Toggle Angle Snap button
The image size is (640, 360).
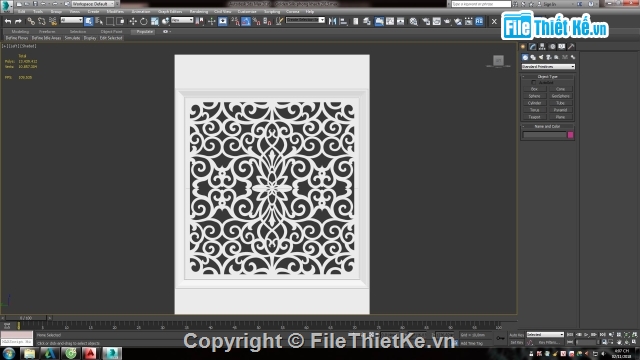246,21
